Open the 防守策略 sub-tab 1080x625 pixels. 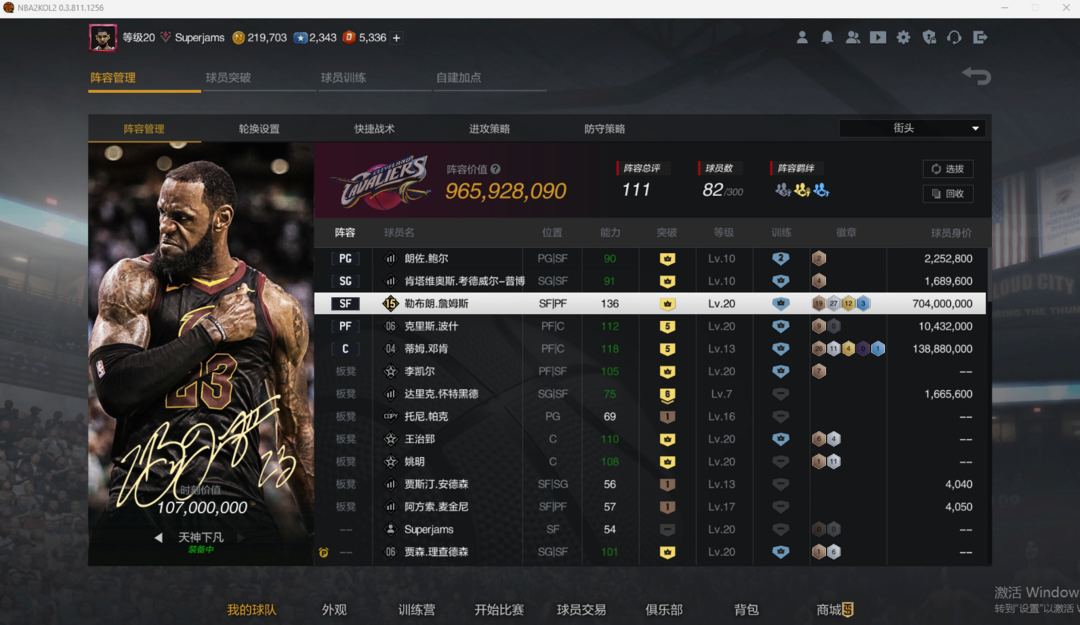605,129
